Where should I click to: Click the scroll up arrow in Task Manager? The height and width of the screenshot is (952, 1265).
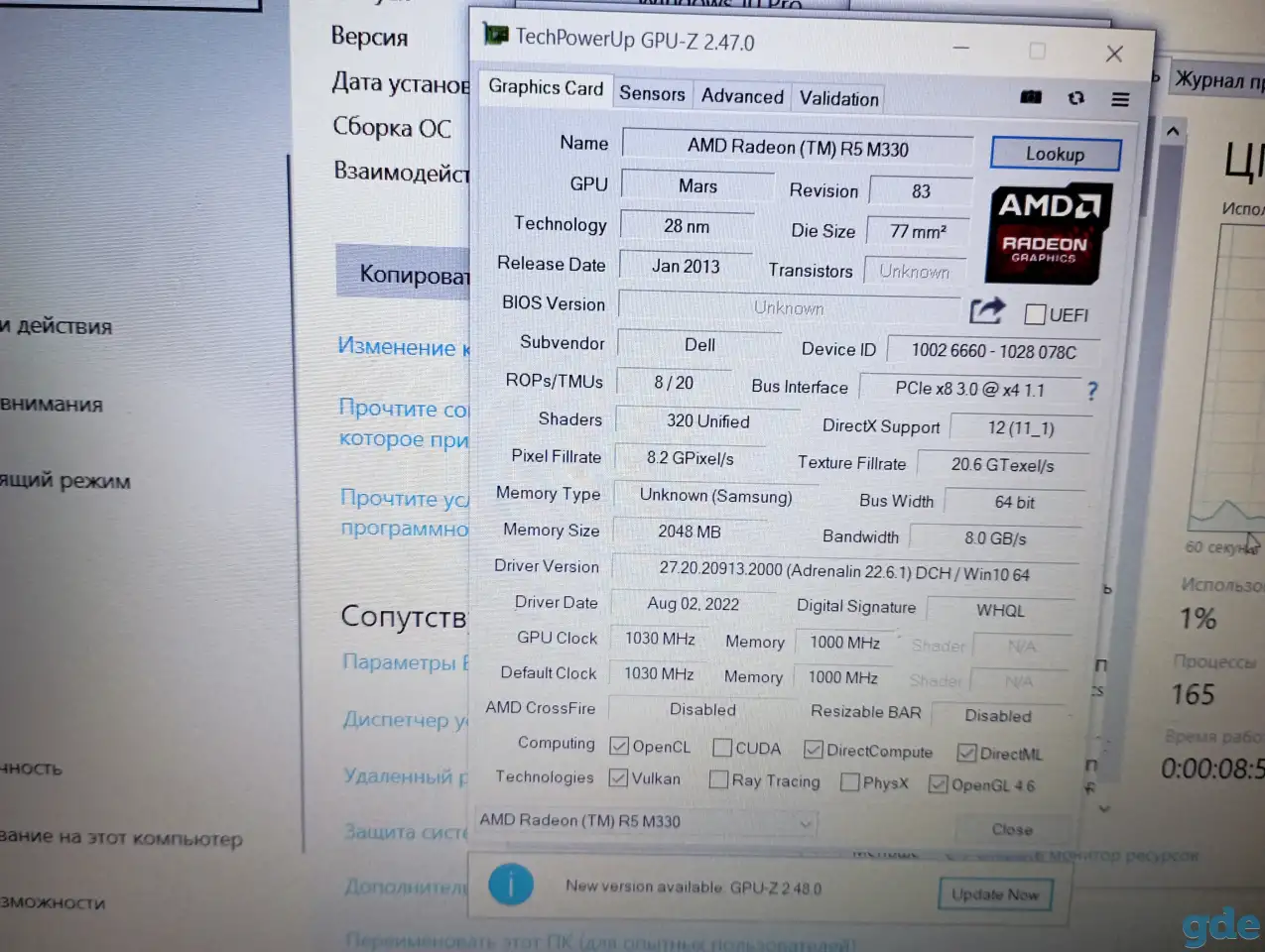1173,130
